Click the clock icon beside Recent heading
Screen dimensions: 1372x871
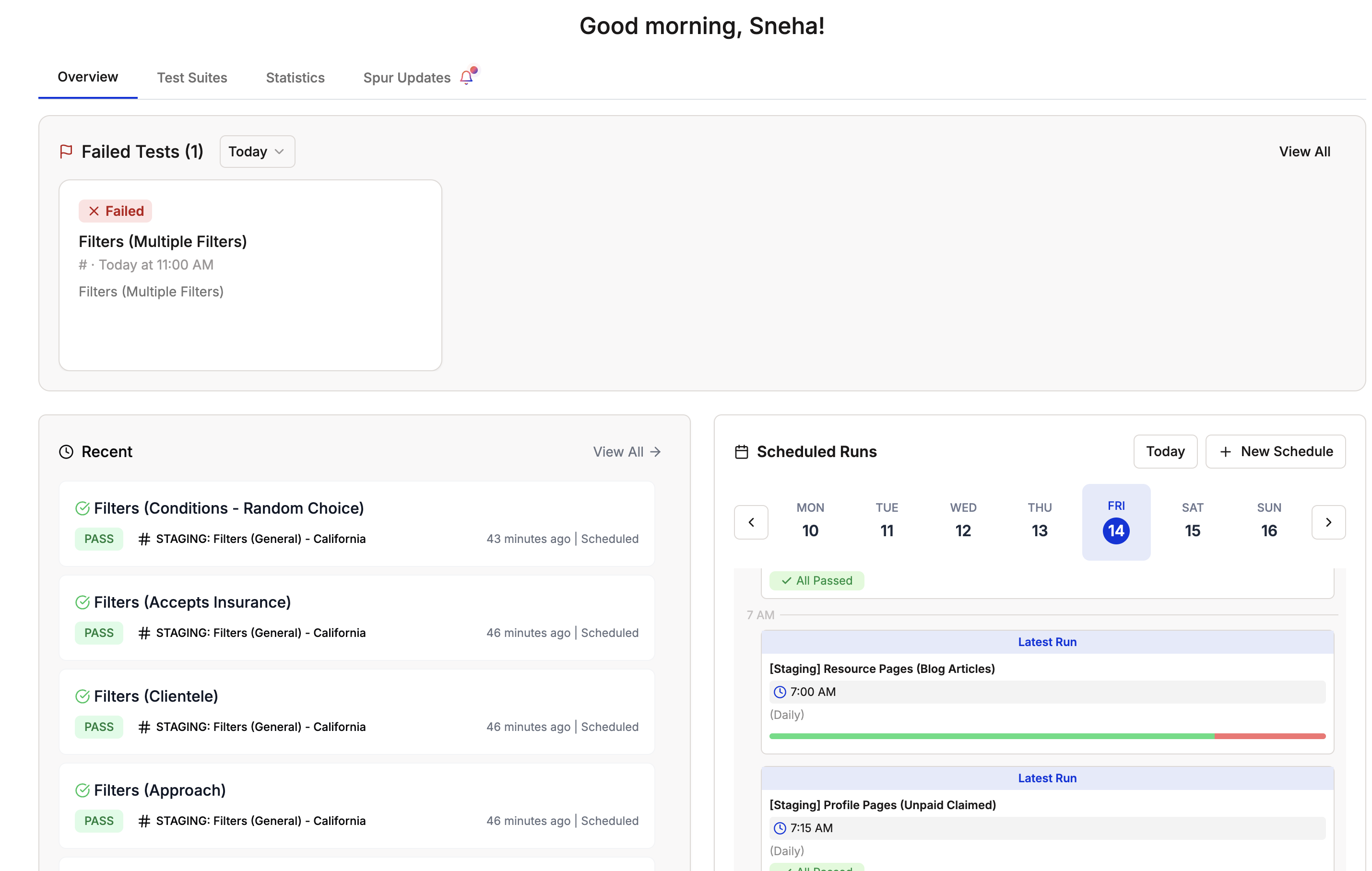point(66,451)
